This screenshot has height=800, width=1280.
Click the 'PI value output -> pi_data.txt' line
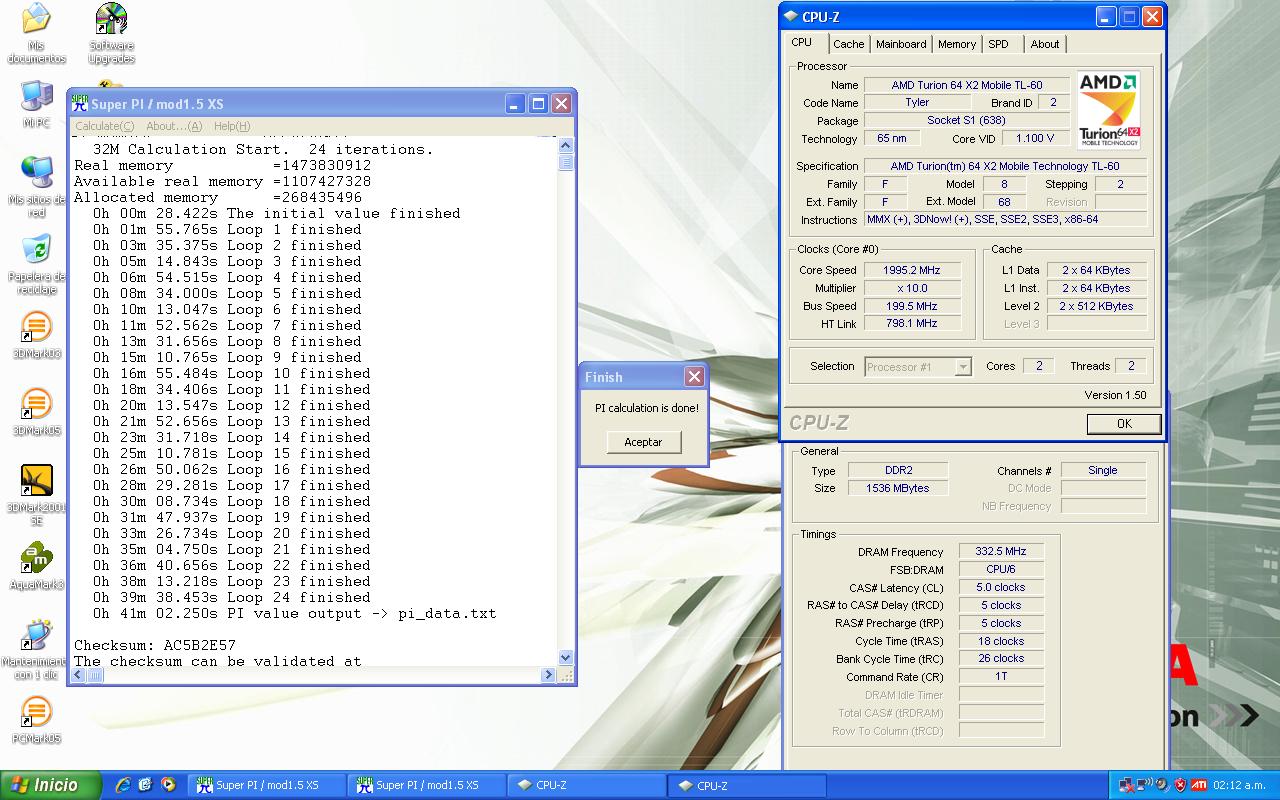[294, 613]
